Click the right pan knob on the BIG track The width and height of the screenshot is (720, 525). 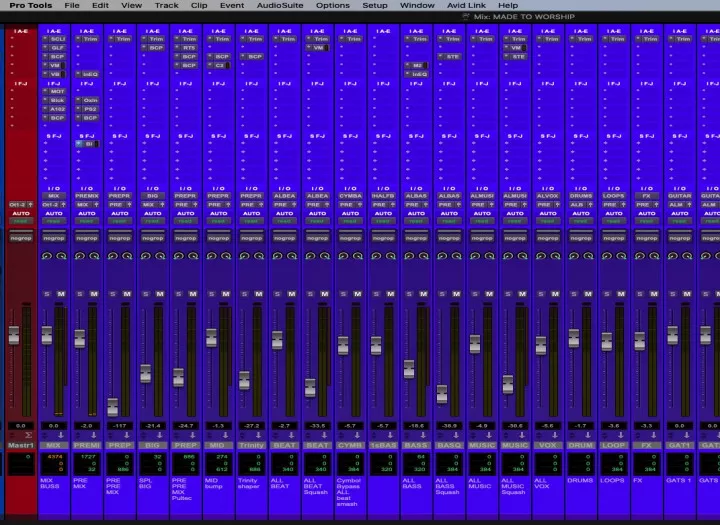[x=160, y=256]
